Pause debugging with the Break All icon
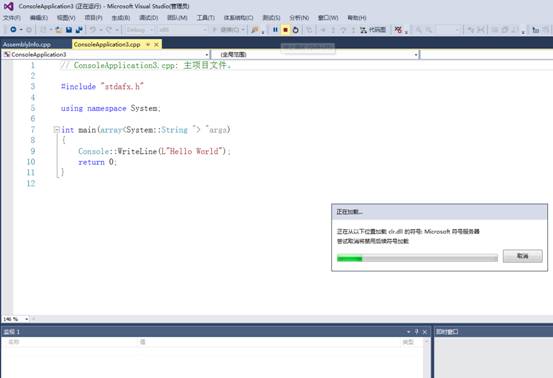553x378 pixels. pos(275,30)
